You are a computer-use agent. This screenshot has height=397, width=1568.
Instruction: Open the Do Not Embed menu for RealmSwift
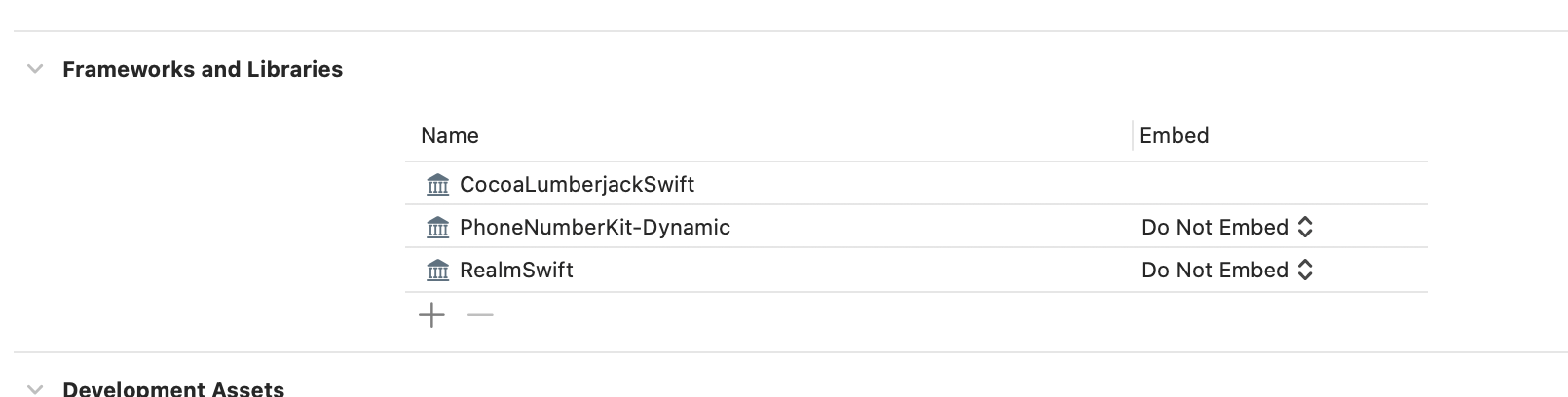tap(1227, 270)
